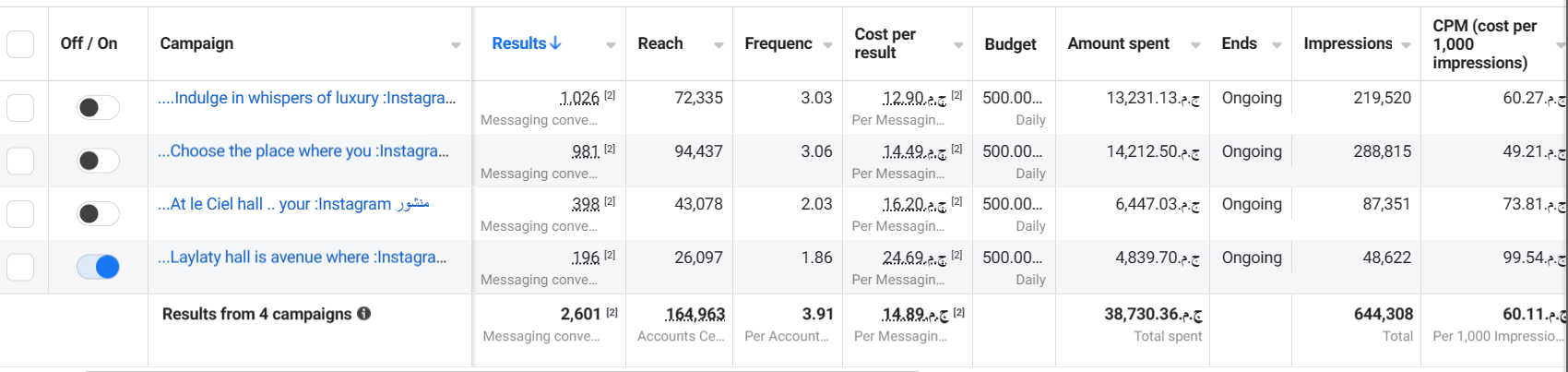Screen dimensions: 1568x372
Task: Open the Cost per result column dropdown
Action: pos(958,45)
